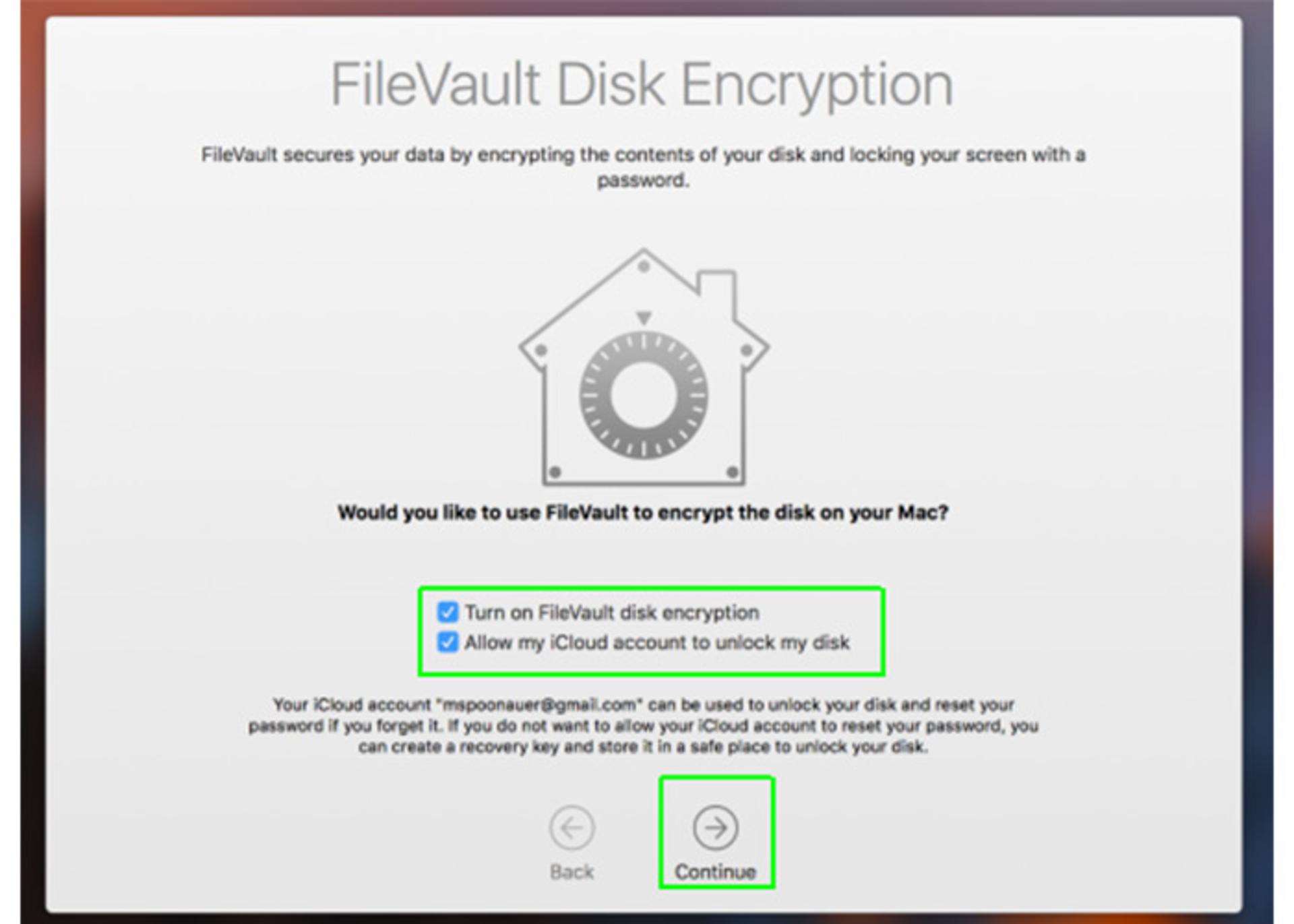This screenshot has width=1294, height=924.
Task: Click the mspoonauer@gmail.com email text
Action: (x=539, y=705)
